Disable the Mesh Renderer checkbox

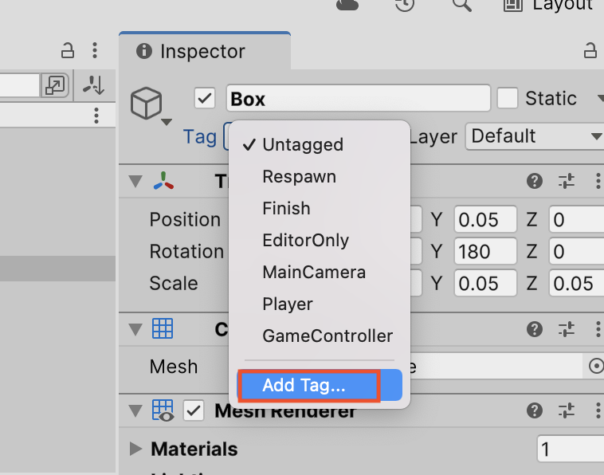[193, 411]
